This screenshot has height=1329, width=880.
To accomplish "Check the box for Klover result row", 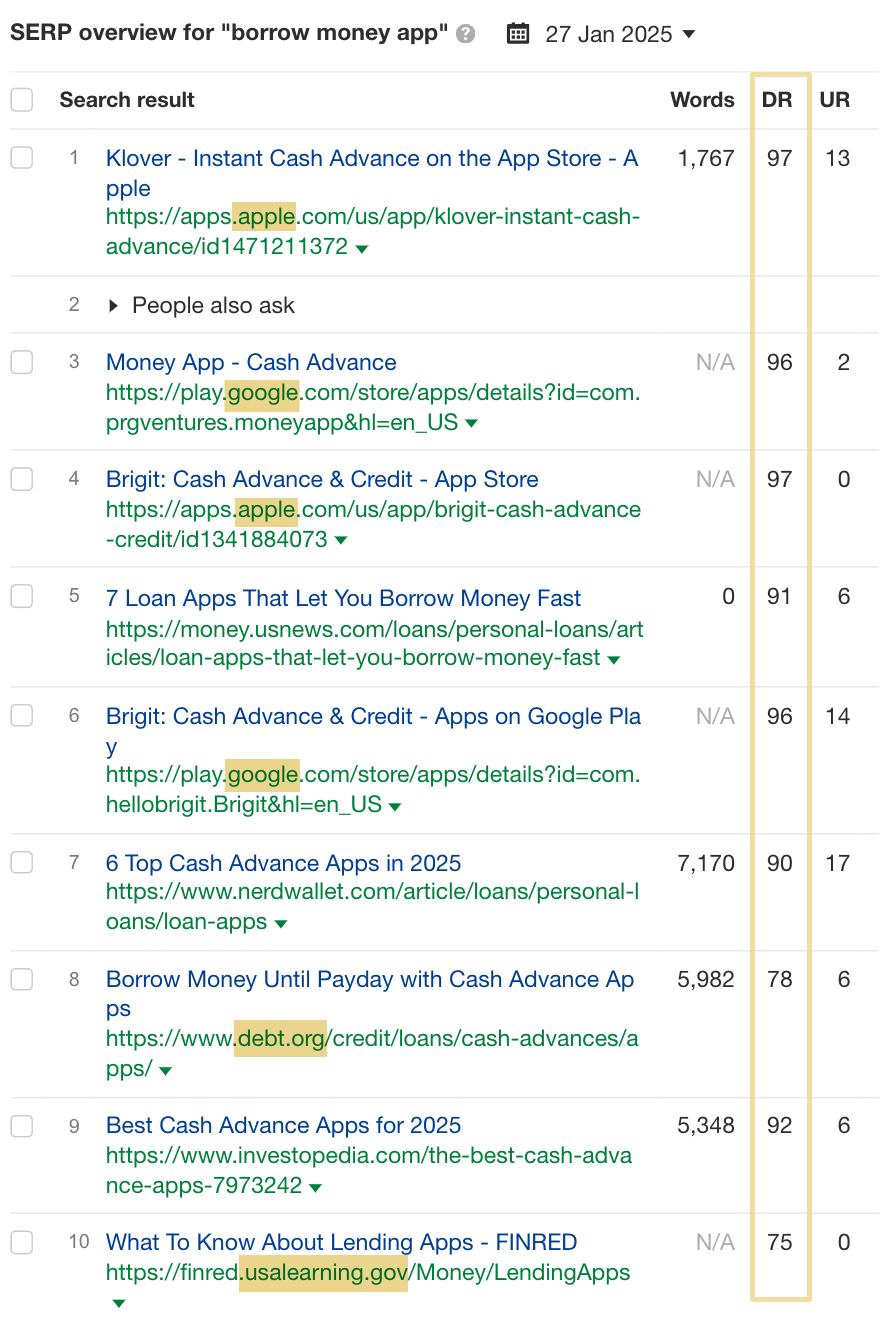I will point(21,158).
